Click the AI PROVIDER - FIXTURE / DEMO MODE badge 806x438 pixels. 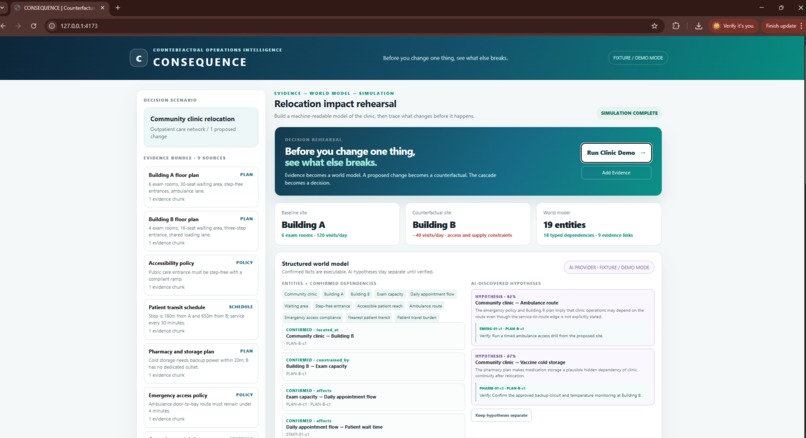coord(609,267)
